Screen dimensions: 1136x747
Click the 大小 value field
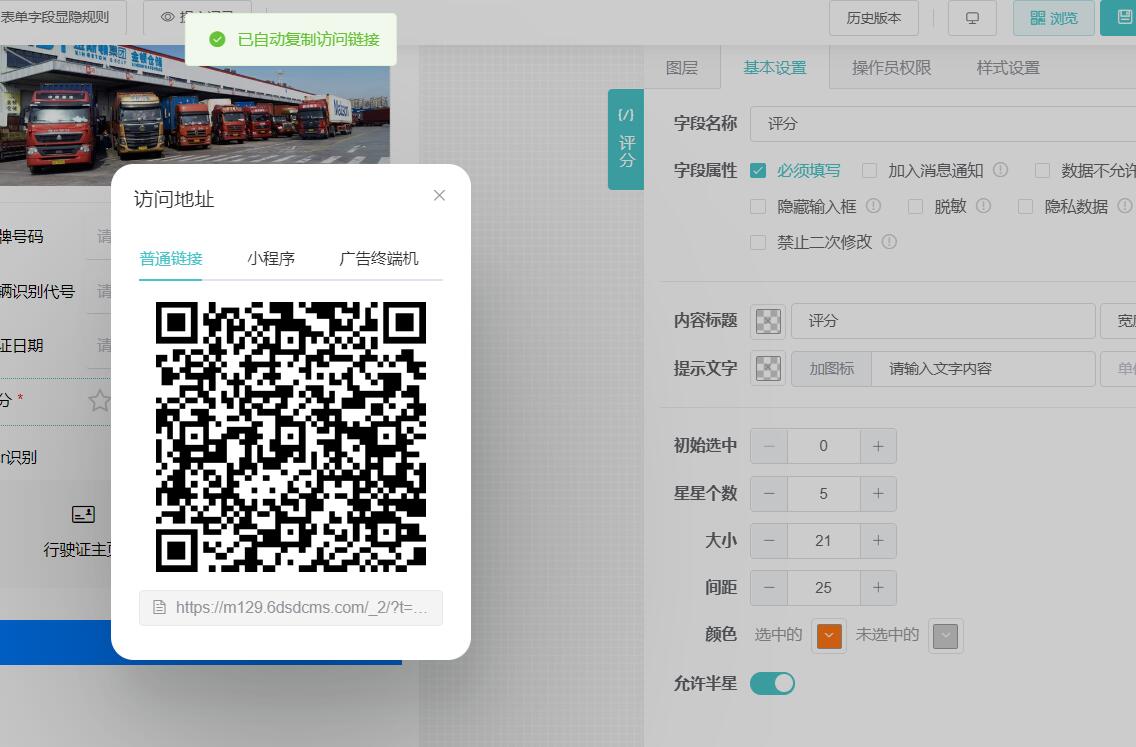coord(824,541)
